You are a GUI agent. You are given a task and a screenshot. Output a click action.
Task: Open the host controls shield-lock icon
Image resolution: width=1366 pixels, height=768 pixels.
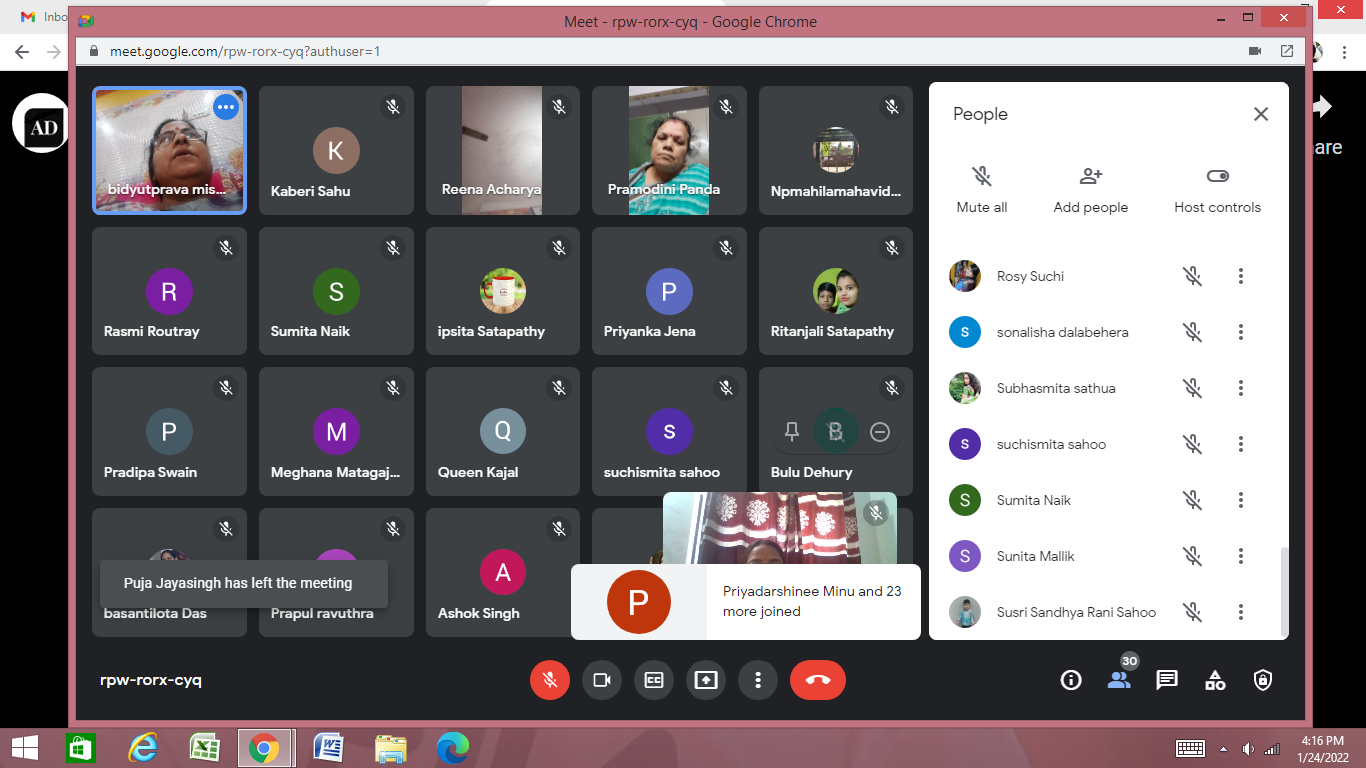pyautogui.click(x=1263, y=680)
